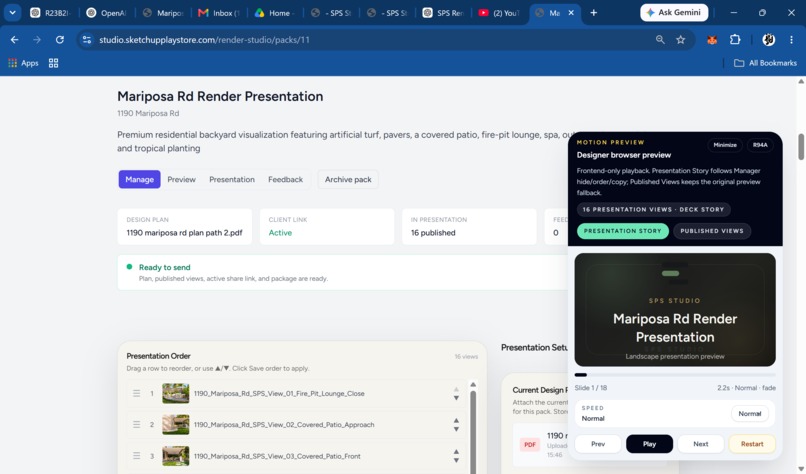Select the Manage tab
This screenshot has height=474, width=806.
click(x=139, y=179)
